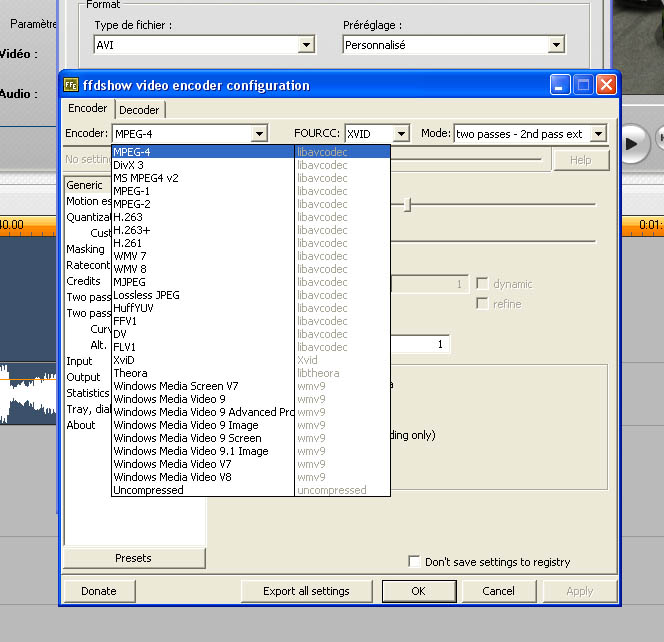Click the quality slider thumb

click(407, 205)
